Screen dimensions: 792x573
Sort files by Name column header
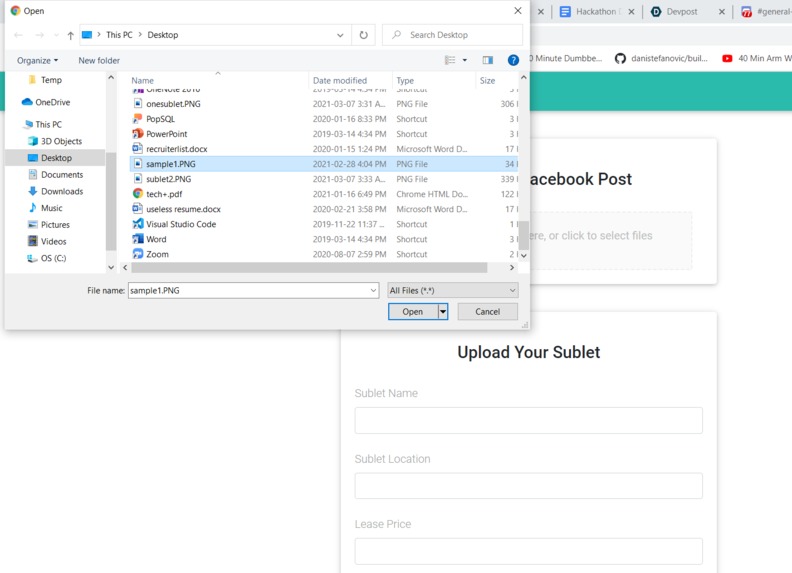tap(142, 80)
